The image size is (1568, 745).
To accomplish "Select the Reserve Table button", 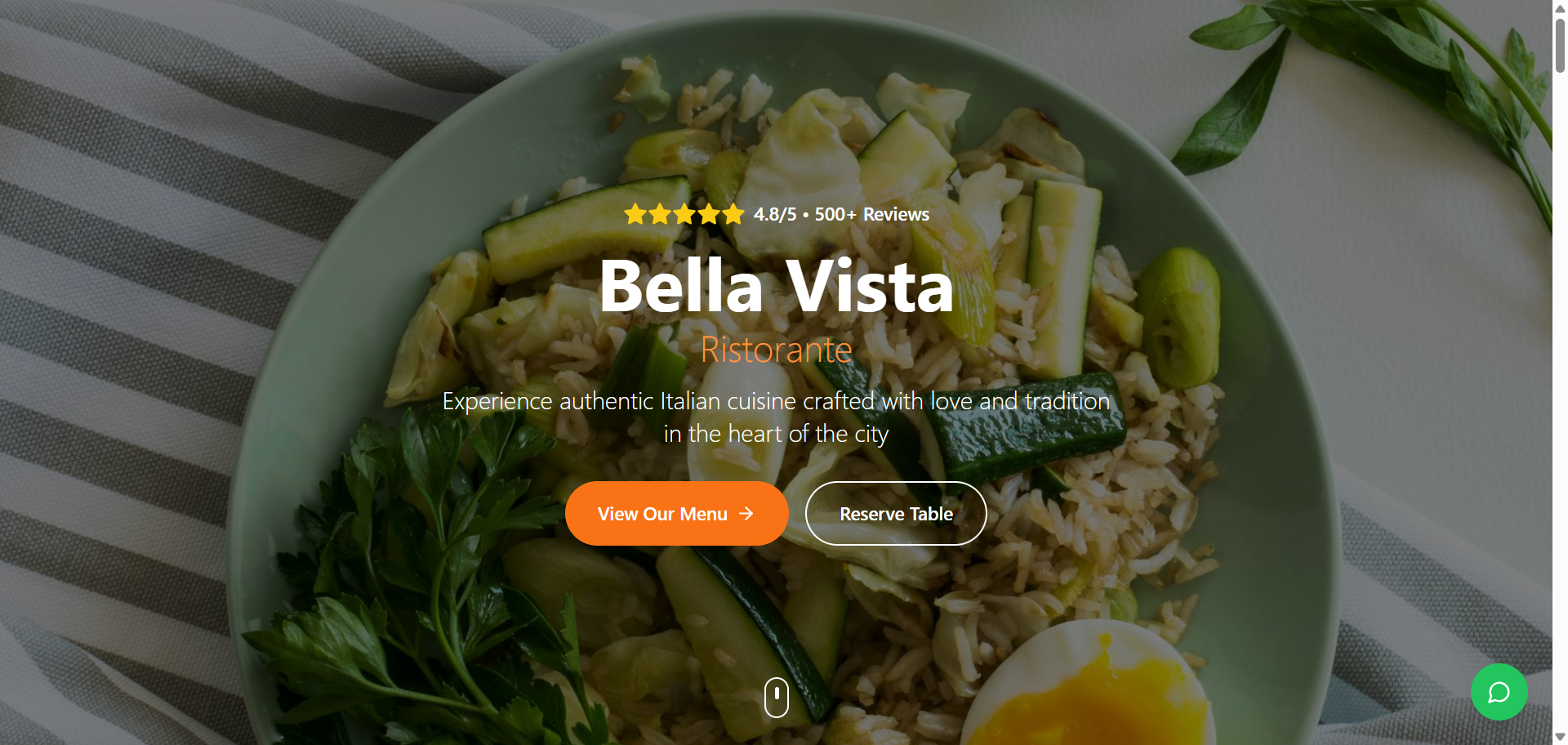I will click(x=896, y=513).
